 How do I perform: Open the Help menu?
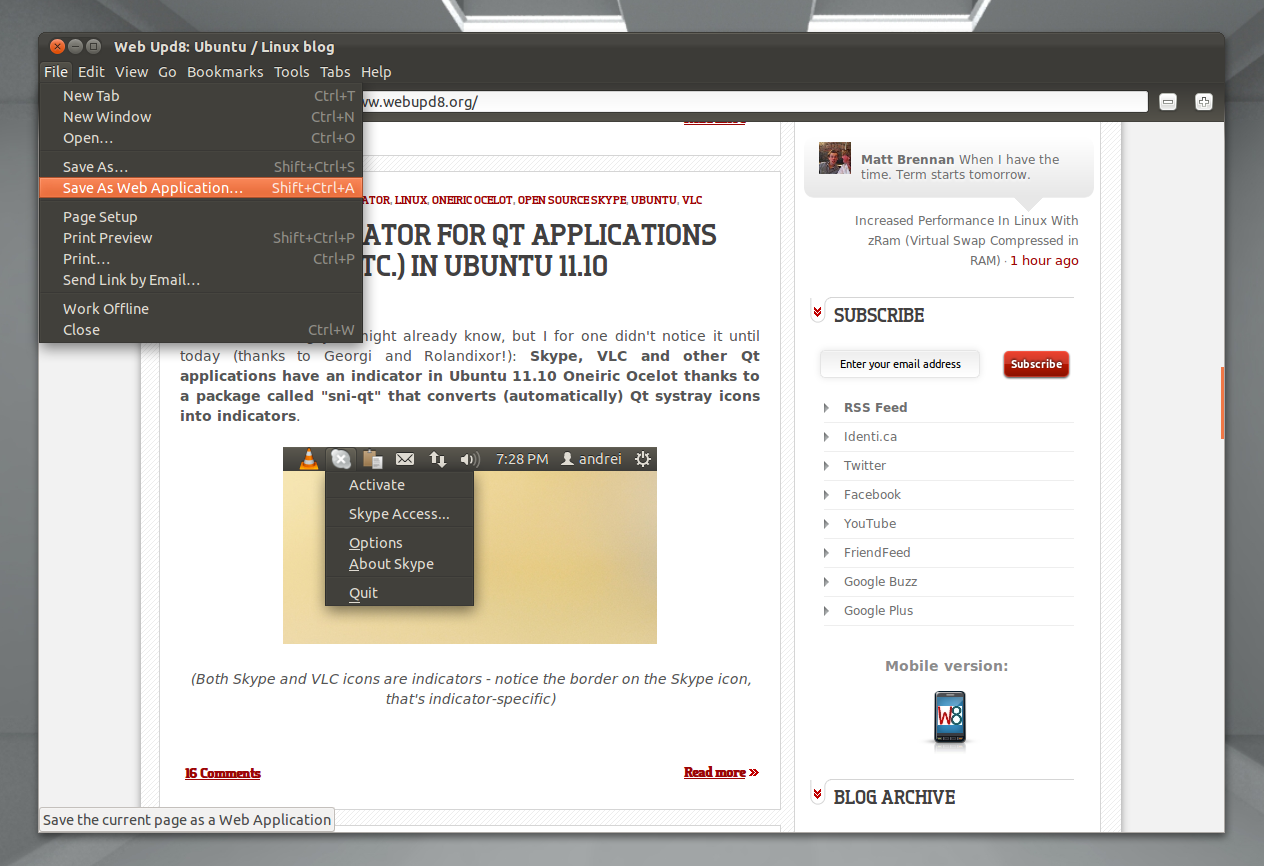coord(376,72)
